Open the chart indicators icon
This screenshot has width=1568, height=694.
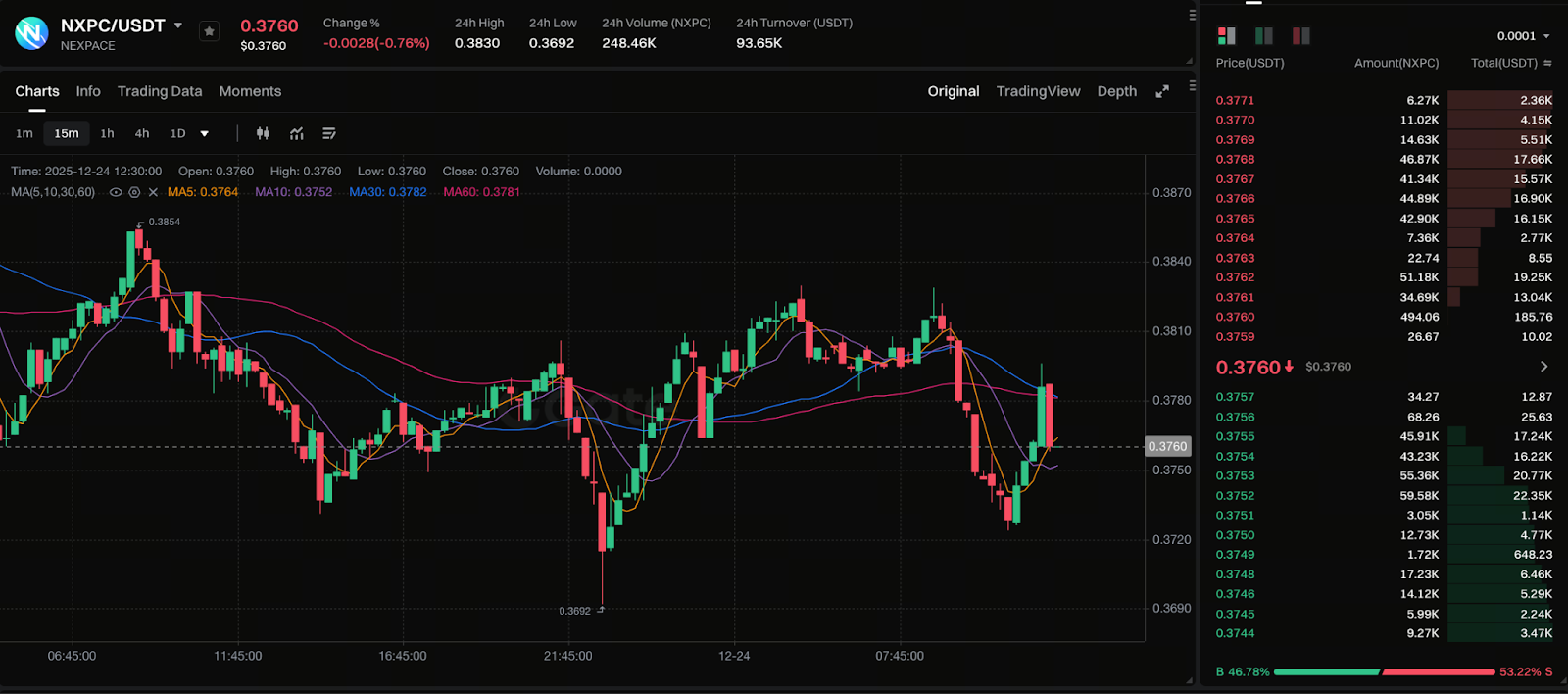[x=296, y=133]
